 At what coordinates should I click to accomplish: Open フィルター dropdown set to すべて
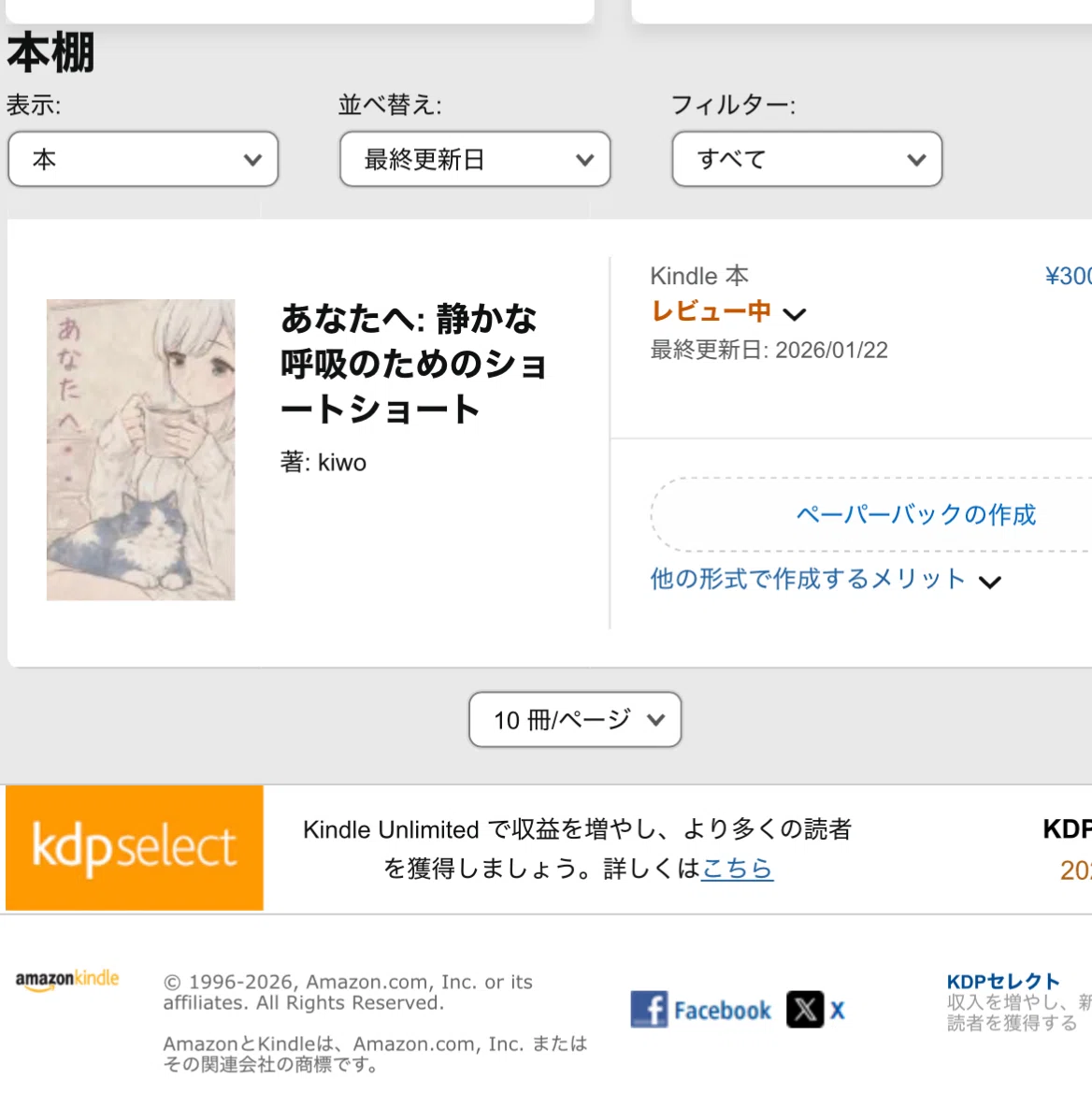[807, 159]
